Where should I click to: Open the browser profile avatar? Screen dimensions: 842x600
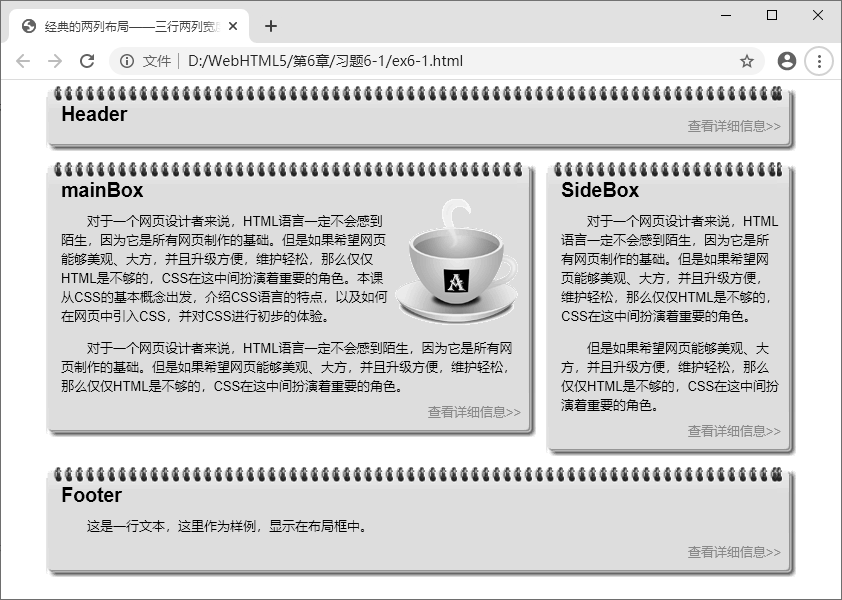coord(786,60)
